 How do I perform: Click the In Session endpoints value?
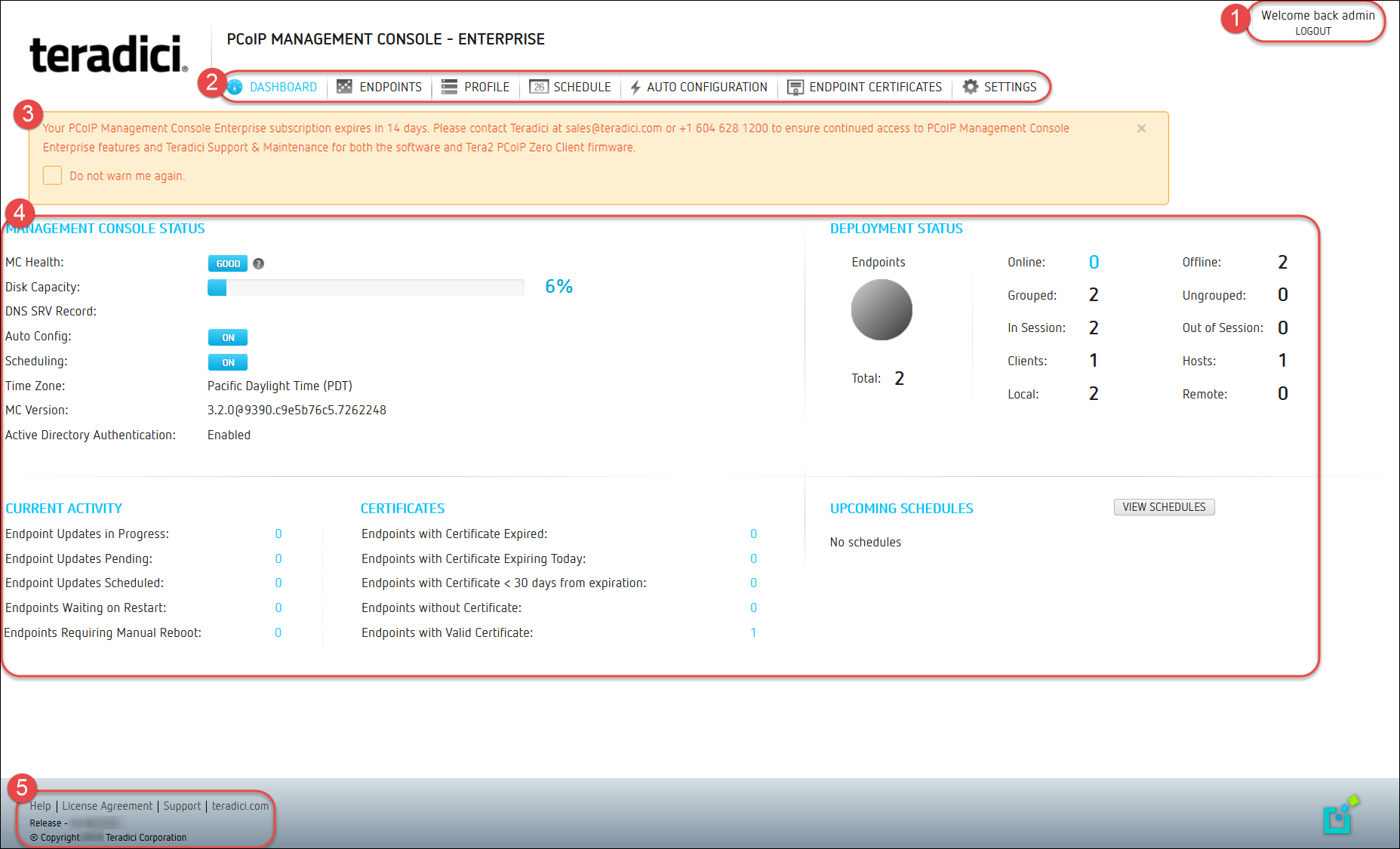[x=1094, y=328]
